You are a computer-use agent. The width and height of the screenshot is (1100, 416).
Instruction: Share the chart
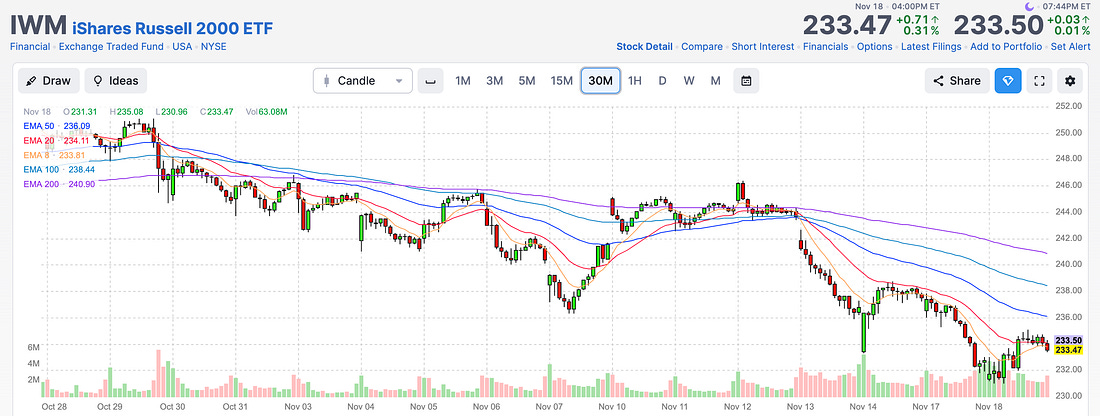[x=957, y=81]
